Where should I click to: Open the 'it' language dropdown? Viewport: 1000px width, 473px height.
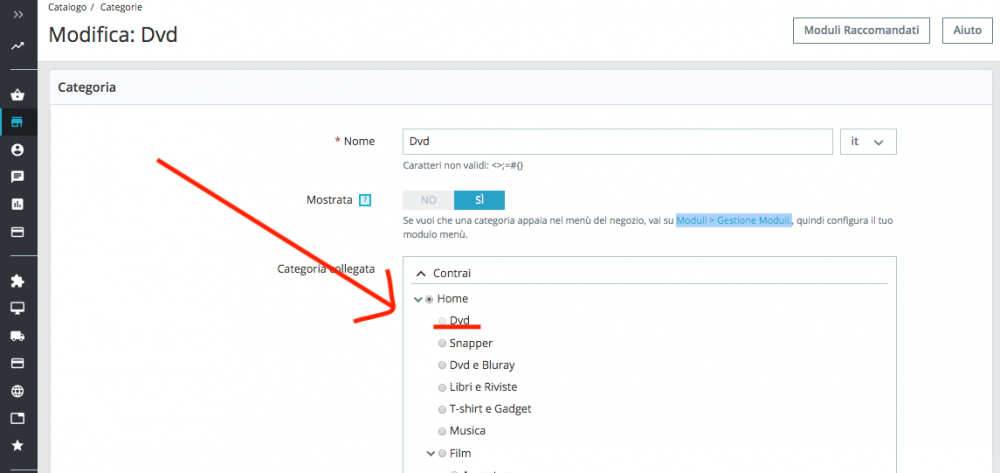[x=868, y=142]
